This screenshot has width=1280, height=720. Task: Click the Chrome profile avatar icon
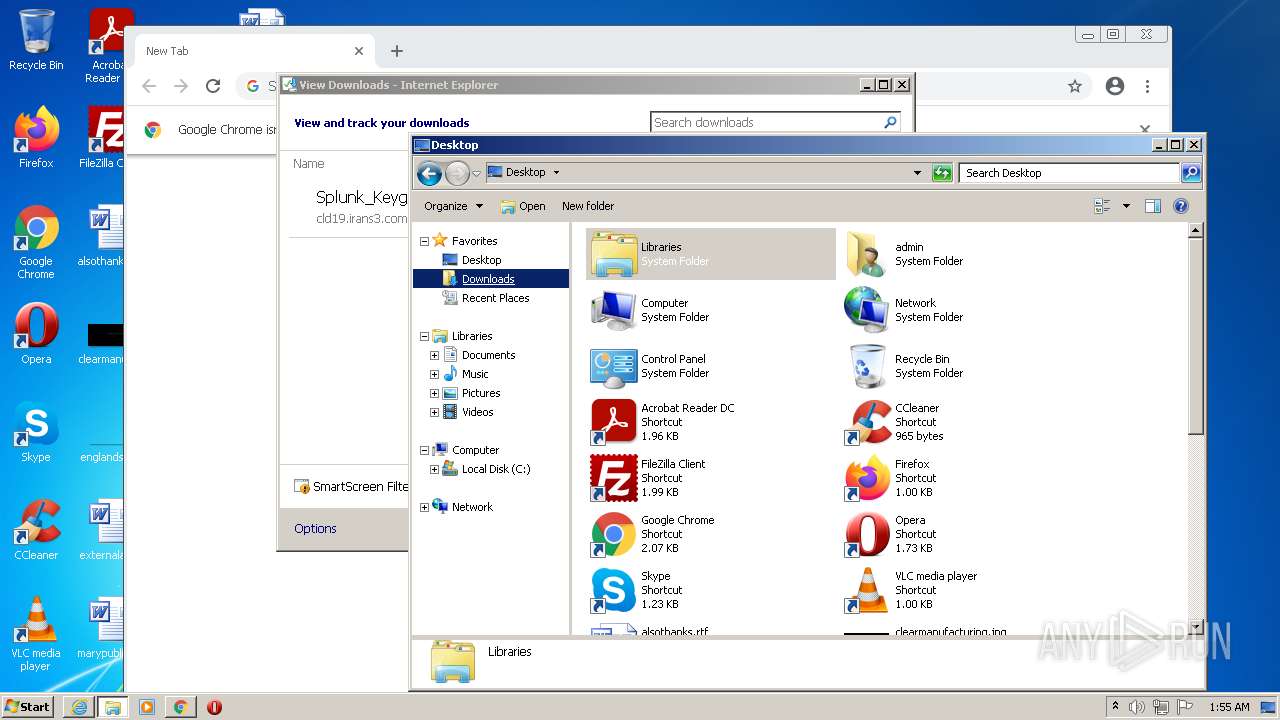tap(1115, 86)
